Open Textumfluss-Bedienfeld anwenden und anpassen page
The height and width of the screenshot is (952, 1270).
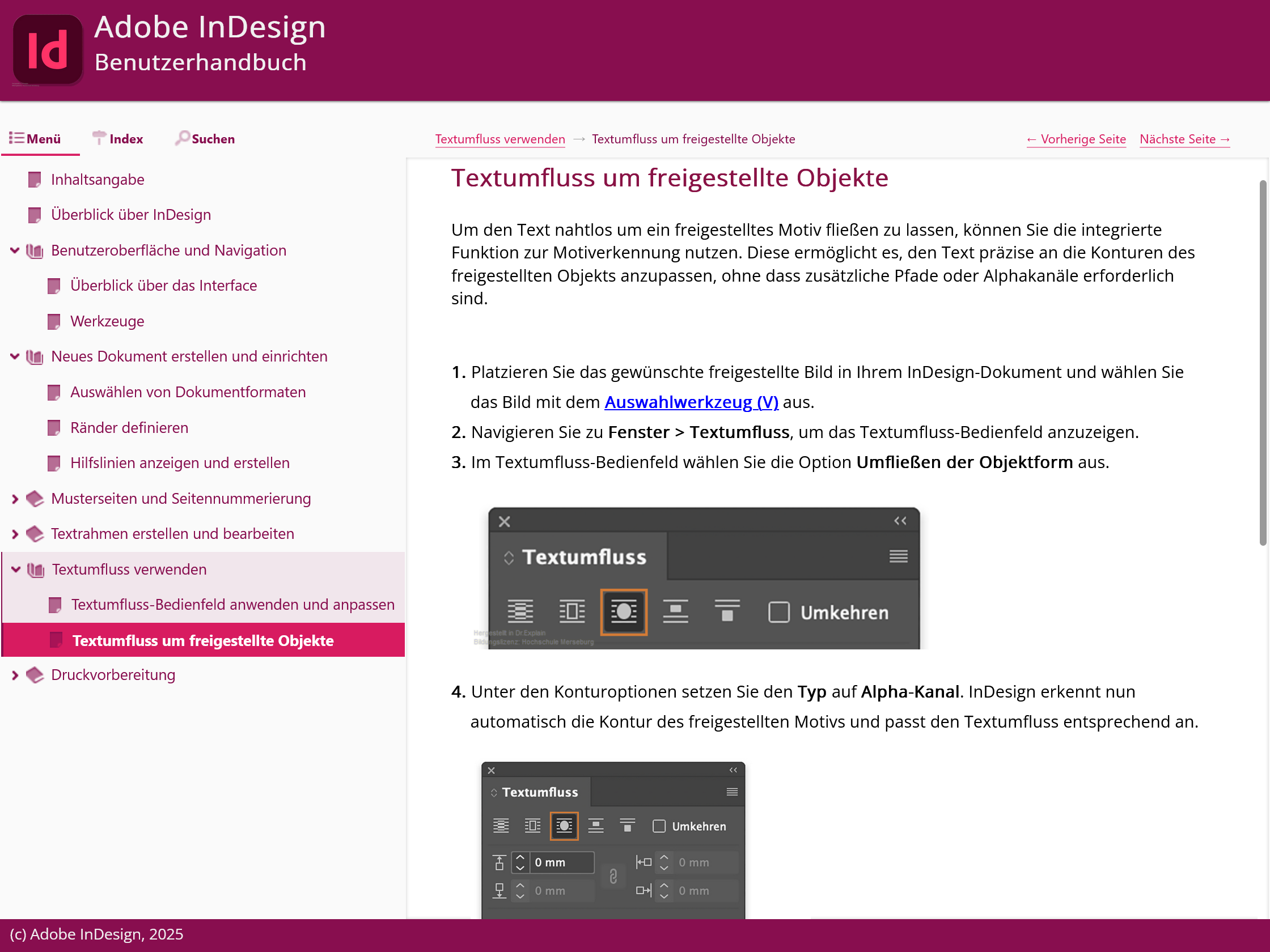pos(232,604)
